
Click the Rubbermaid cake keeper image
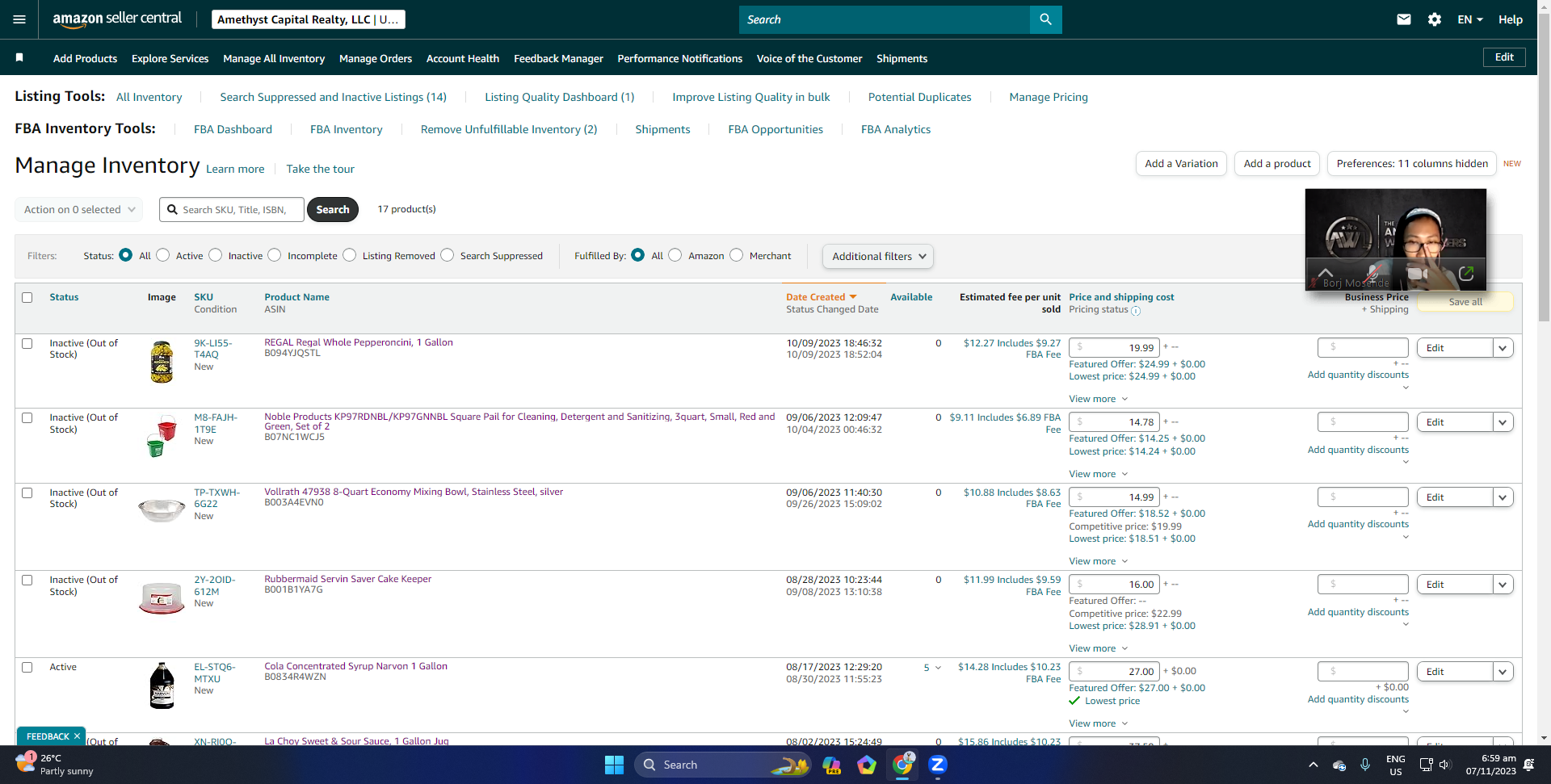[x=162, y=598]
